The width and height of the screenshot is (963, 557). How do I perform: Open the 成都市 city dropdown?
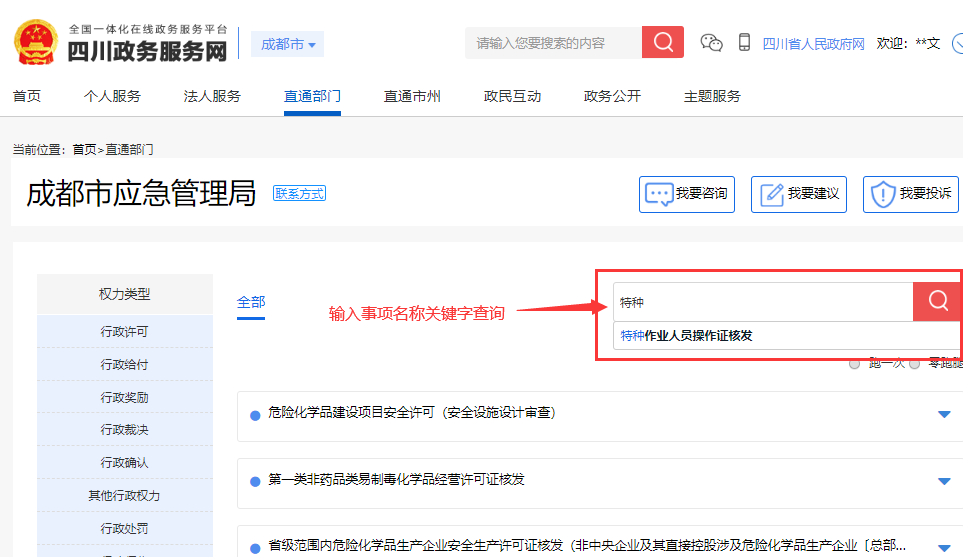[287, 44]
